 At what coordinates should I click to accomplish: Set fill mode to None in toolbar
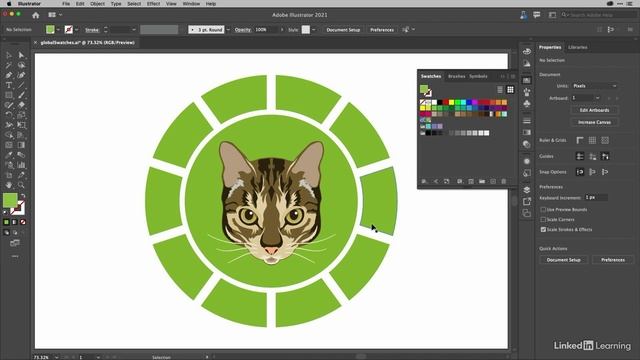[23, 222]
